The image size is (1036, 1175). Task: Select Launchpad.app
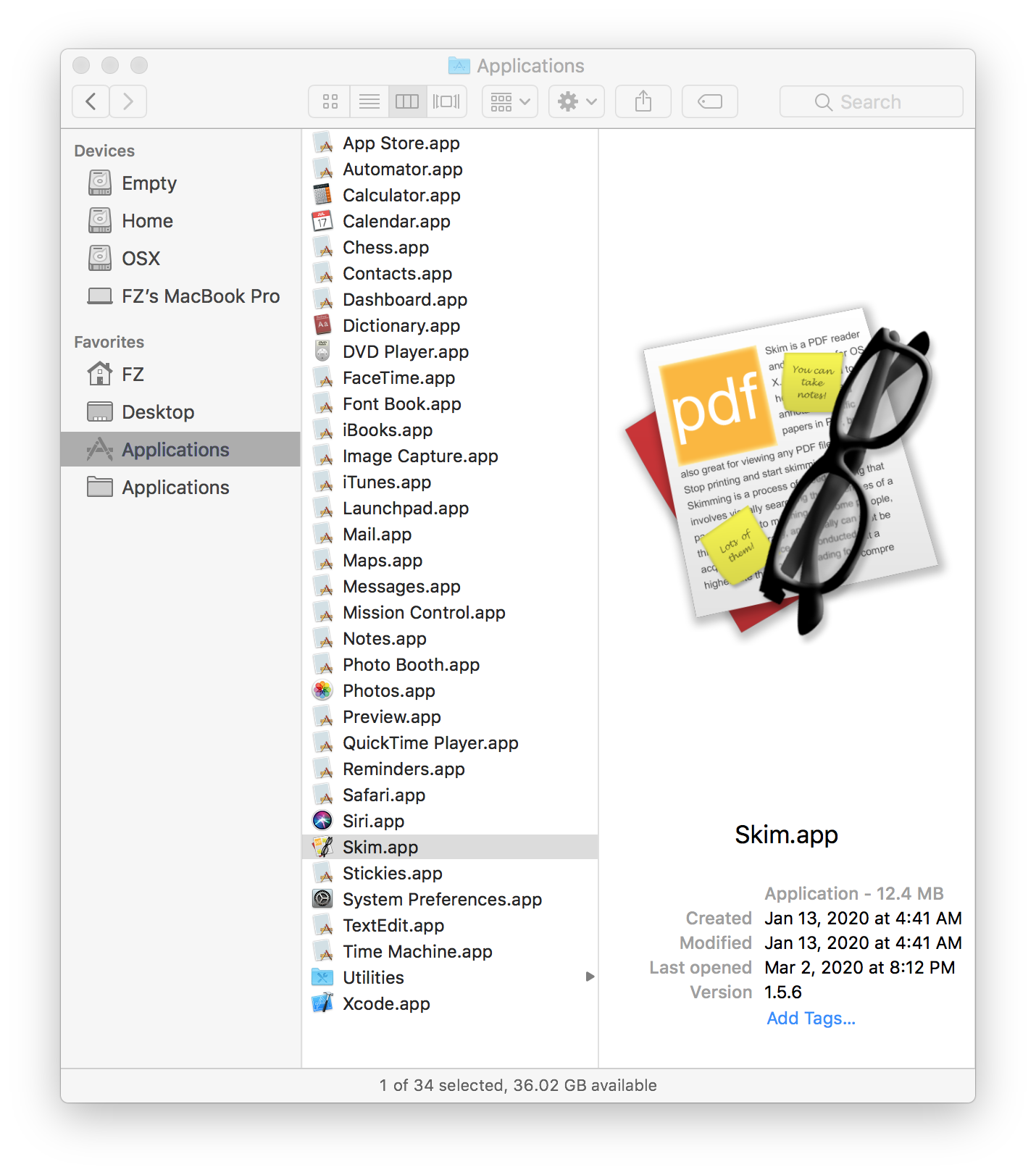click(450, 508)
